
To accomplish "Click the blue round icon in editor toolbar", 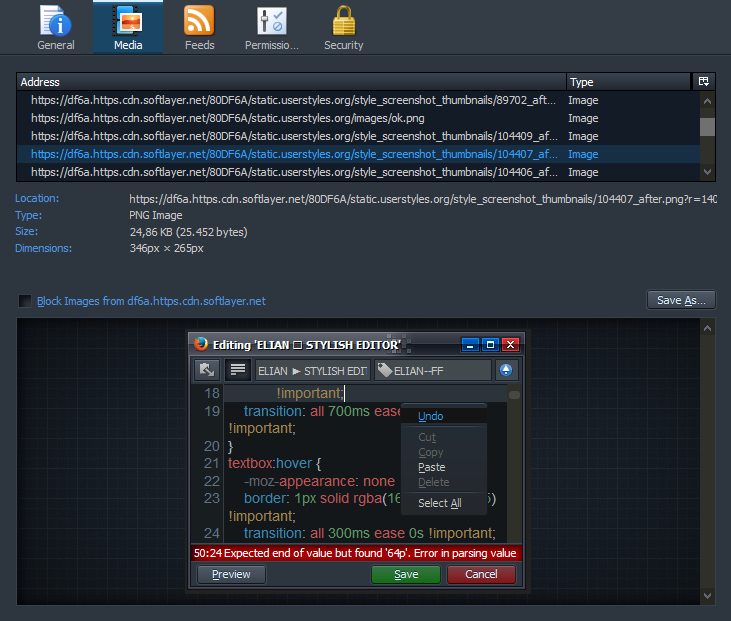I will coord(506,371).
